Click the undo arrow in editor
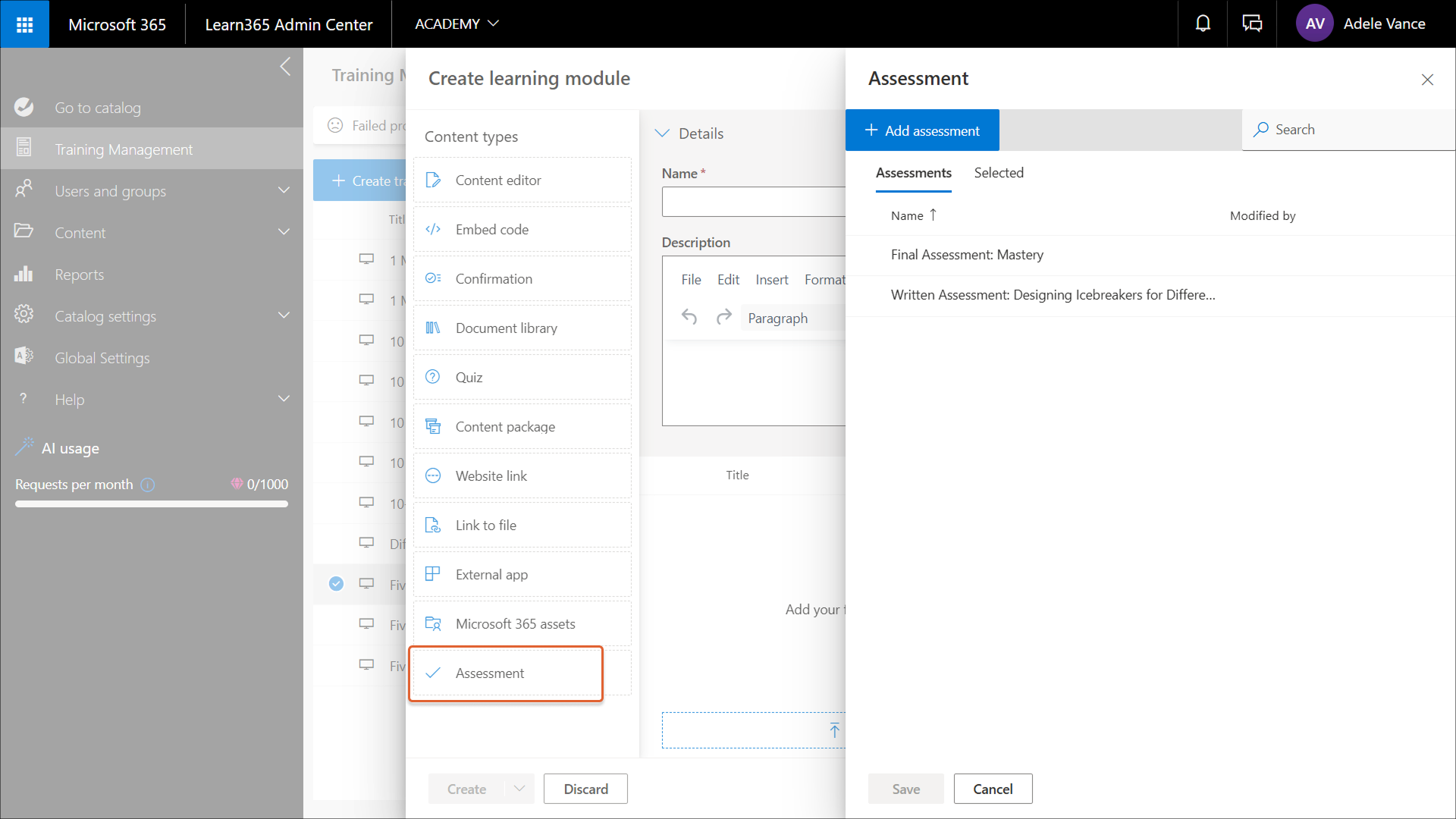The height and width of the screenshot is (819, 1456). click(x=689, y=317)
